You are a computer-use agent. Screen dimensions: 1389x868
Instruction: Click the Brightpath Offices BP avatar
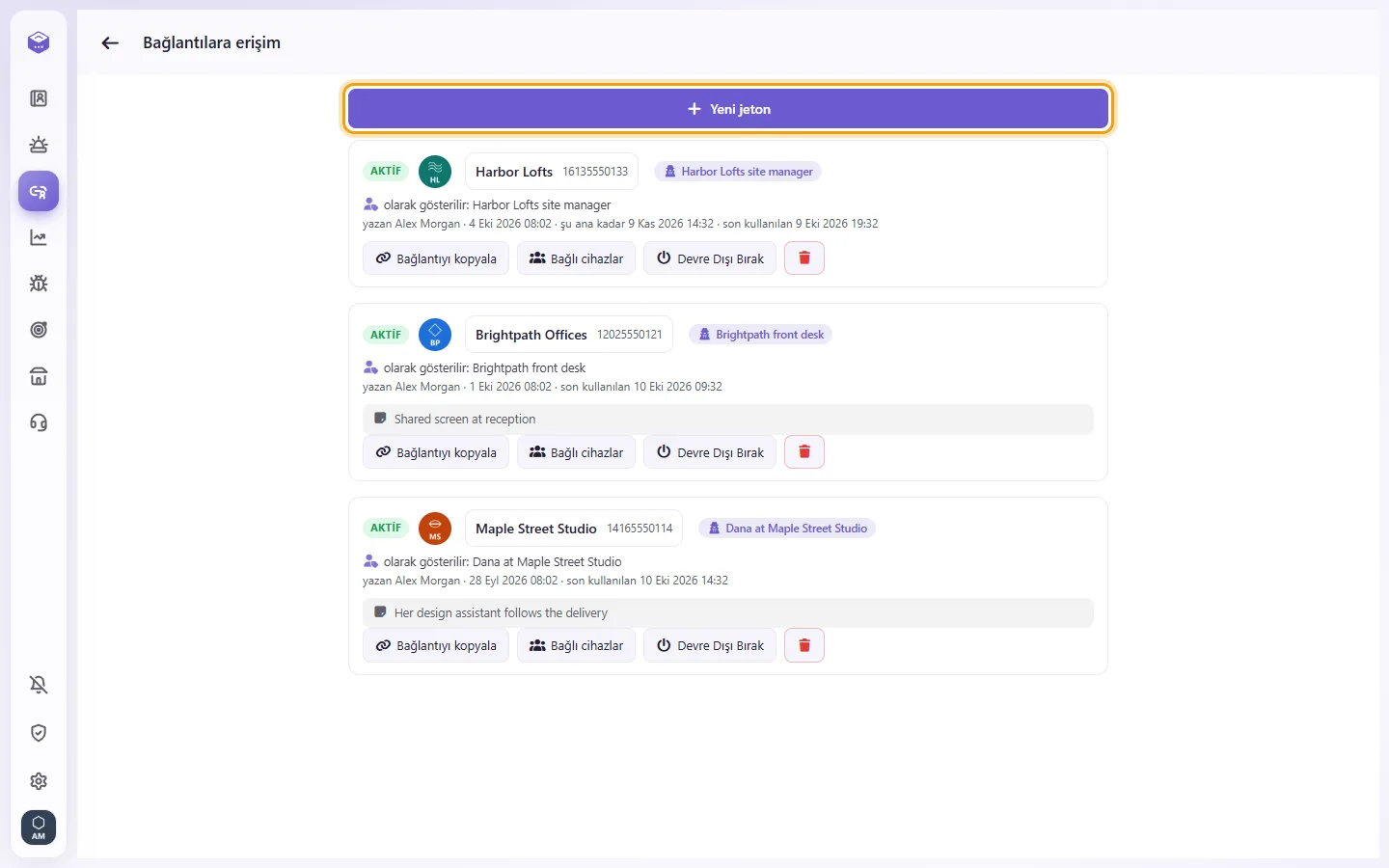click(x=435, y=335)
